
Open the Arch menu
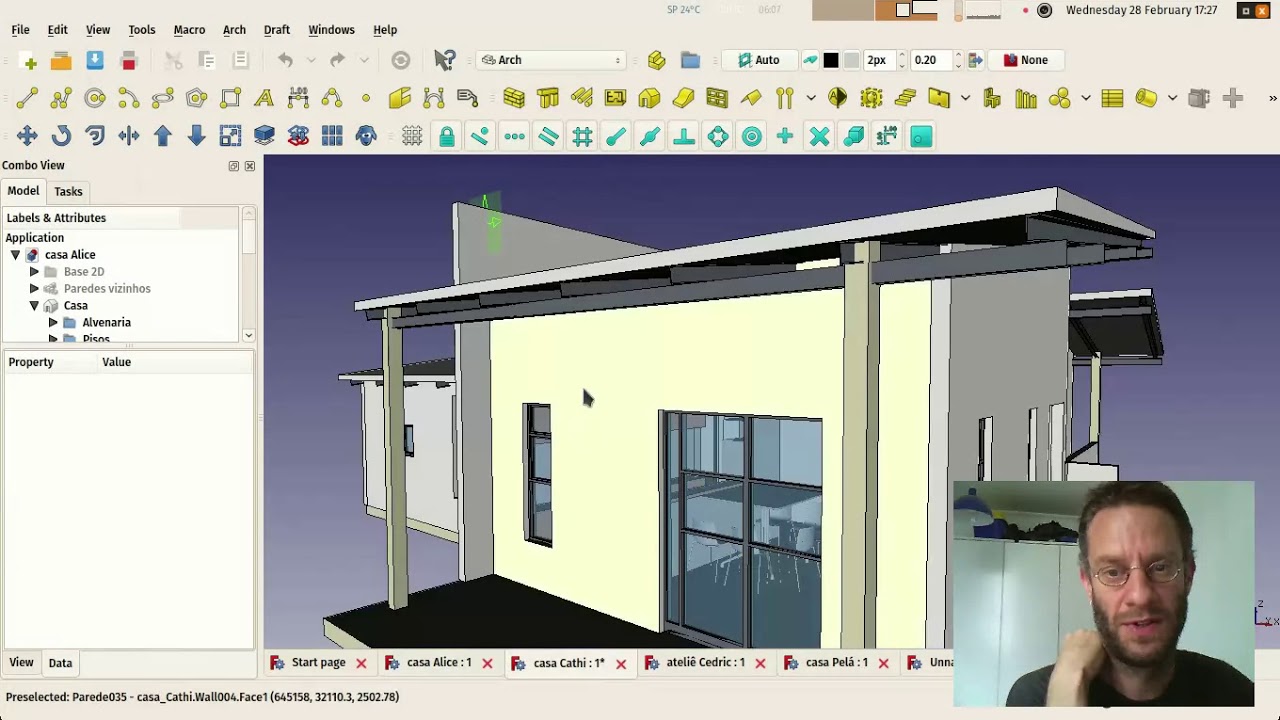(234, 30)
